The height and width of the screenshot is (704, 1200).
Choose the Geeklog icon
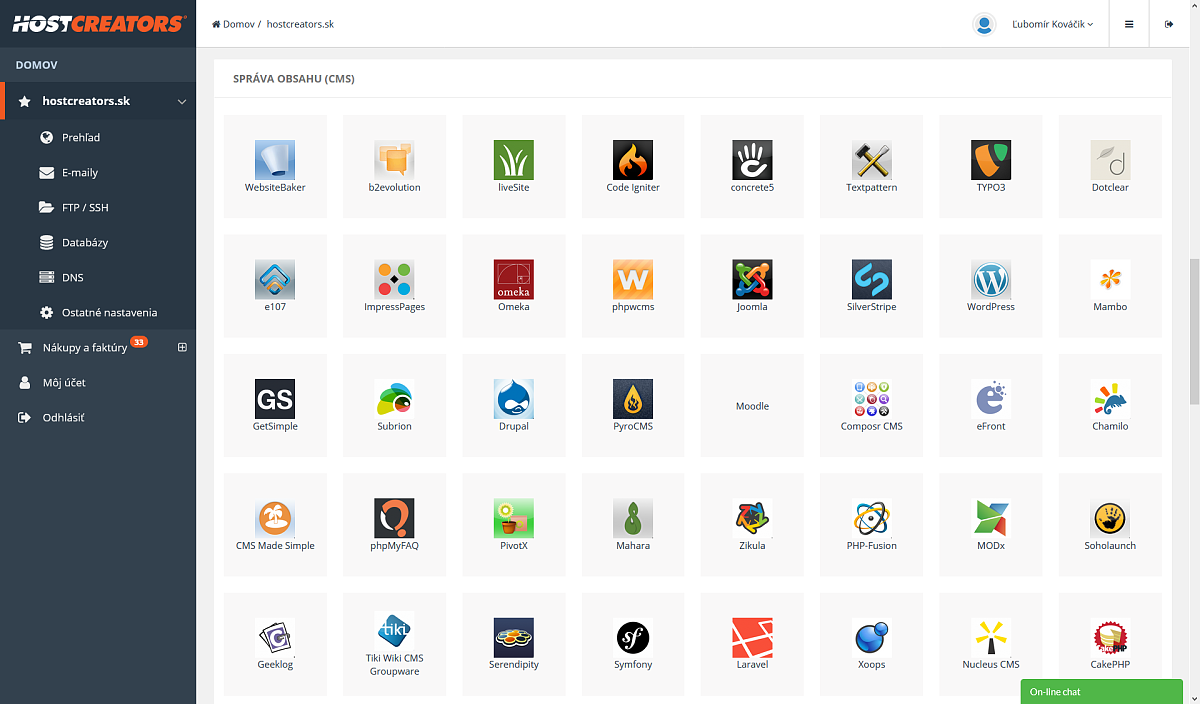[x=275, y=637]
